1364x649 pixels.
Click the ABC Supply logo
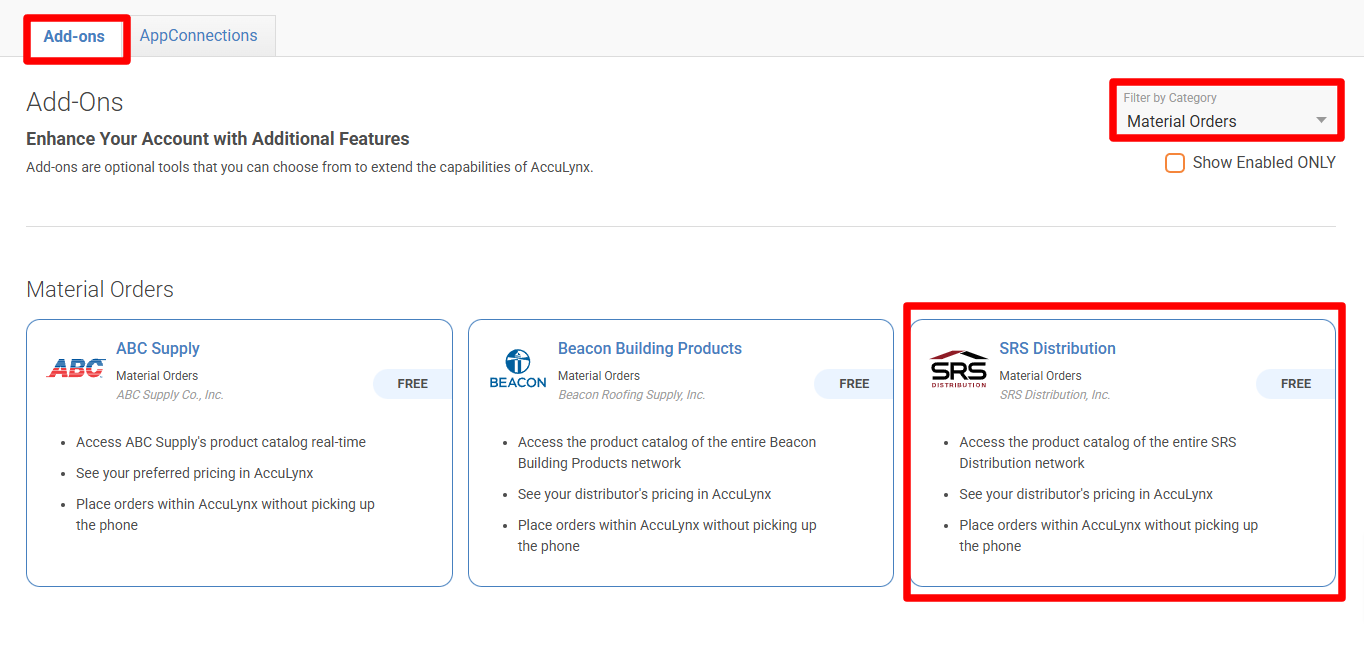pos(76,369)
